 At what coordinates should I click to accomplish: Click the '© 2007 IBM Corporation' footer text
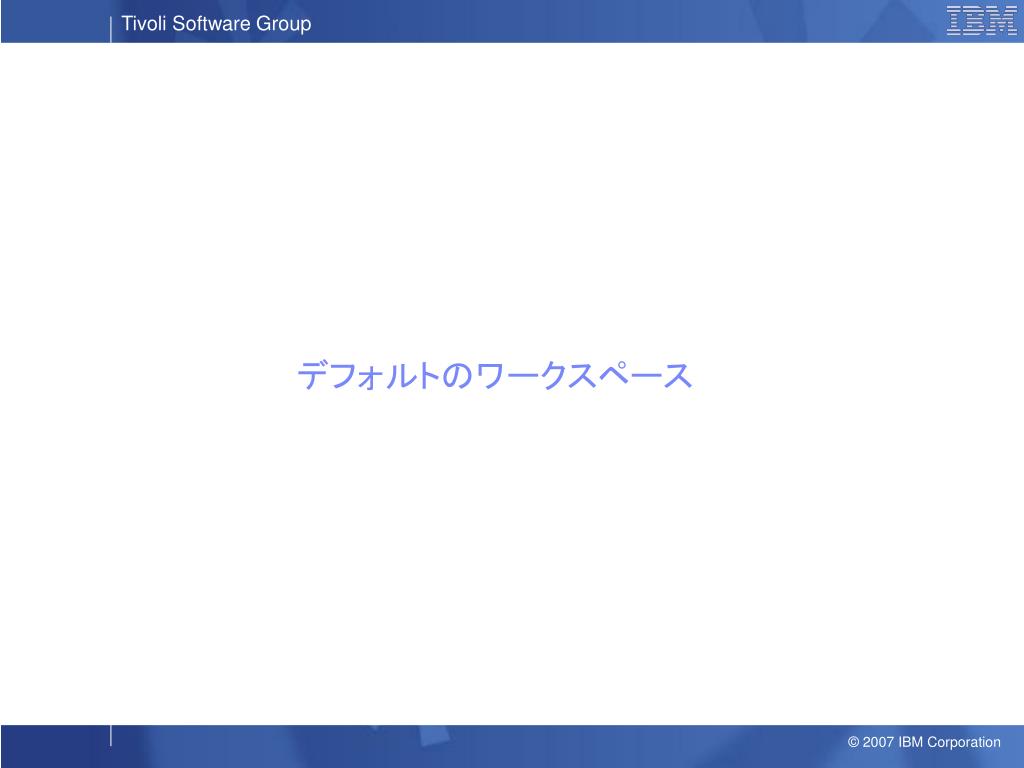point(923,742)
